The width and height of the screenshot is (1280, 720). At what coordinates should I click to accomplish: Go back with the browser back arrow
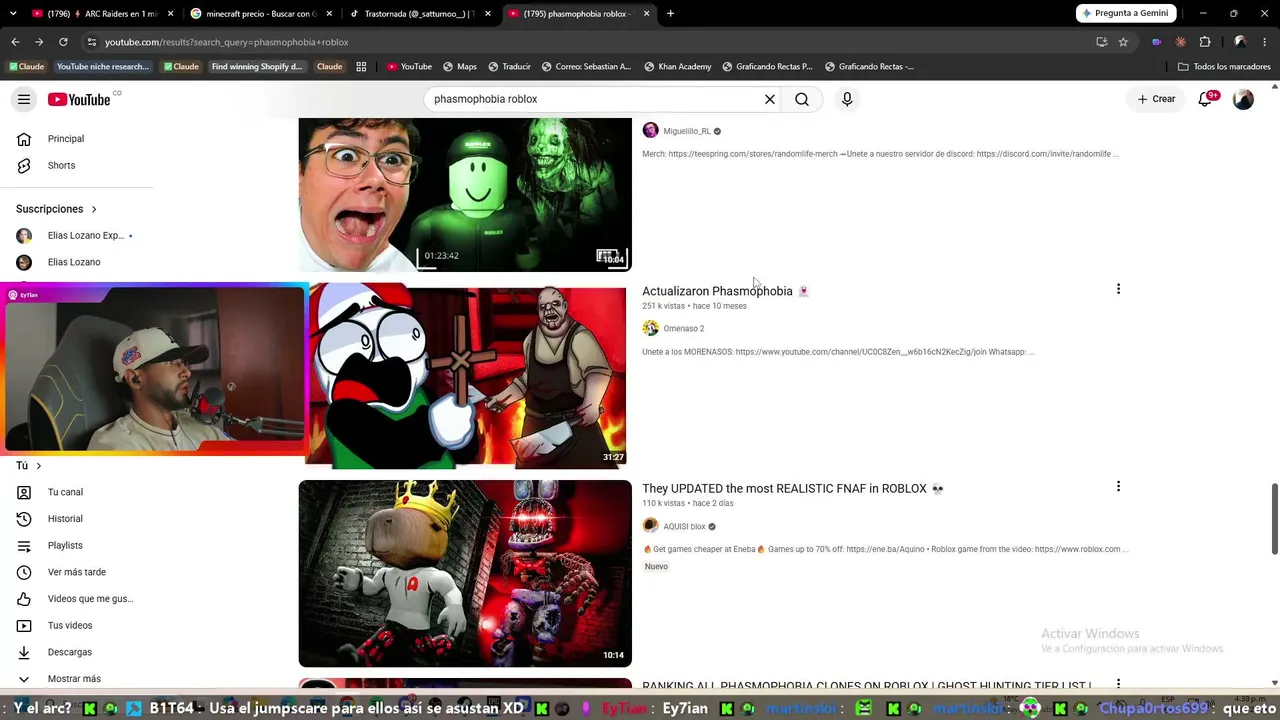pos(15,42)
